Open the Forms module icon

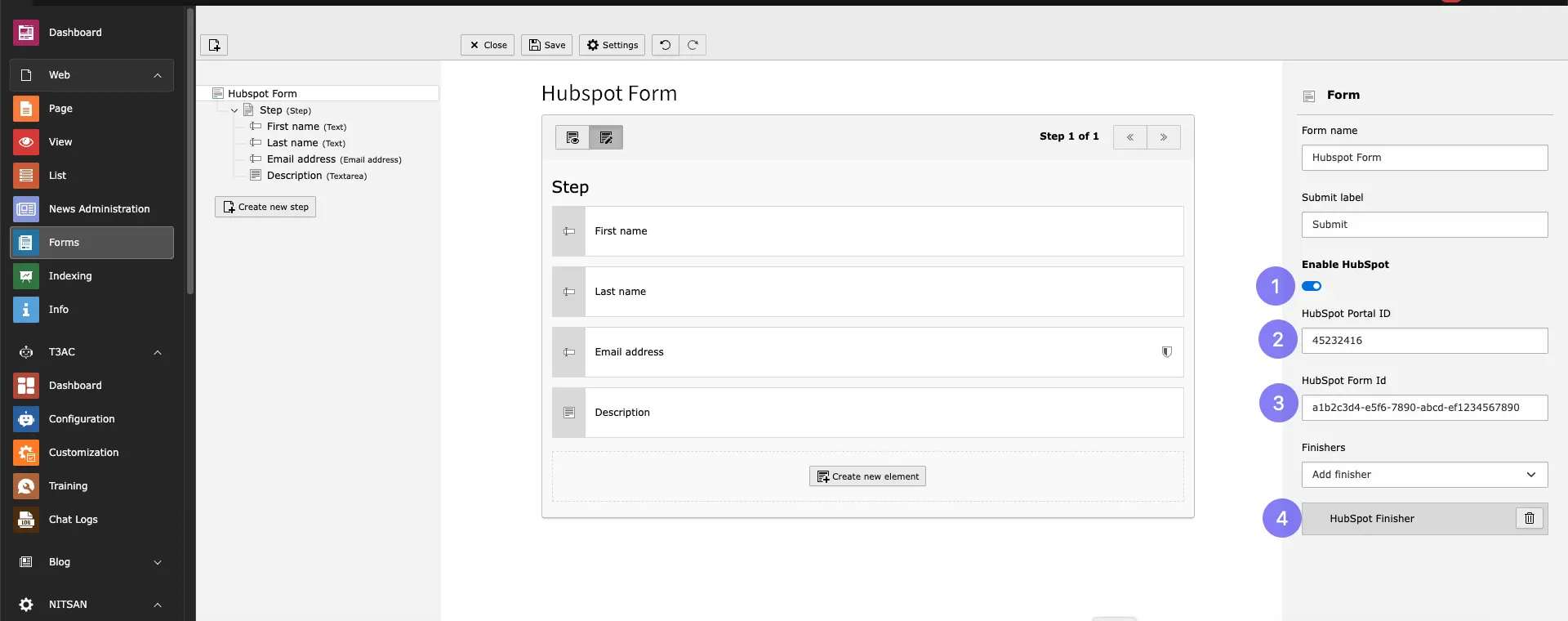coord(26,243)
